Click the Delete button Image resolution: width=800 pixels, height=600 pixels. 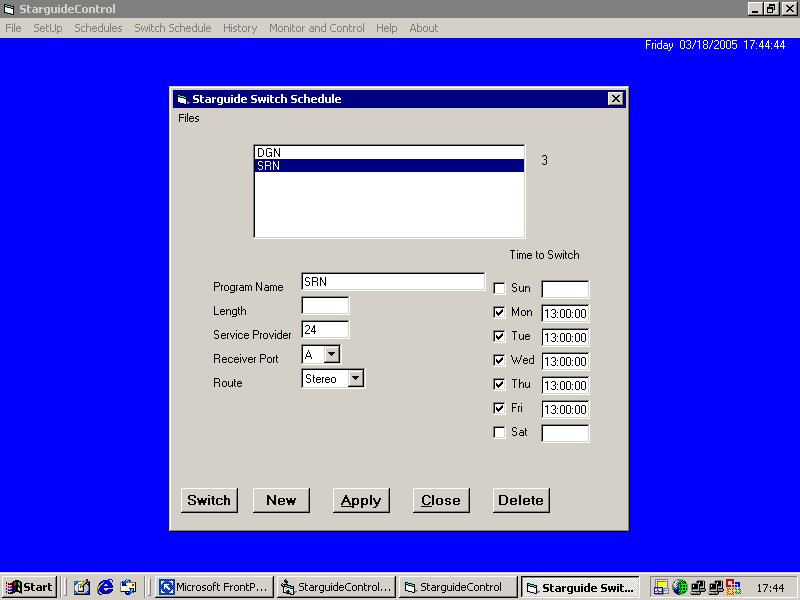521,500
